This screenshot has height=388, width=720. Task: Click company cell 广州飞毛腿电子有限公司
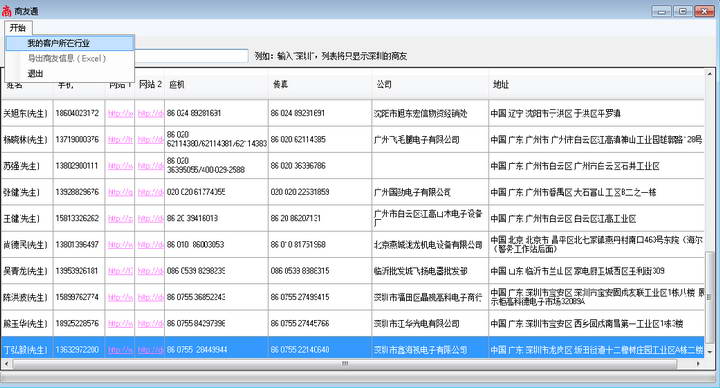click(430, 140)
